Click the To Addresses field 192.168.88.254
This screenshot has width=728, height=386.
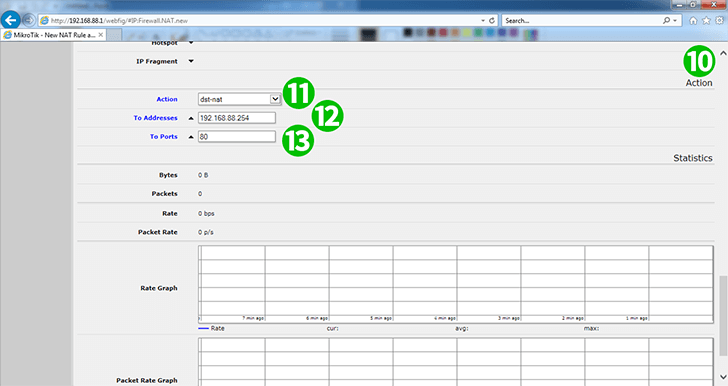237,118
